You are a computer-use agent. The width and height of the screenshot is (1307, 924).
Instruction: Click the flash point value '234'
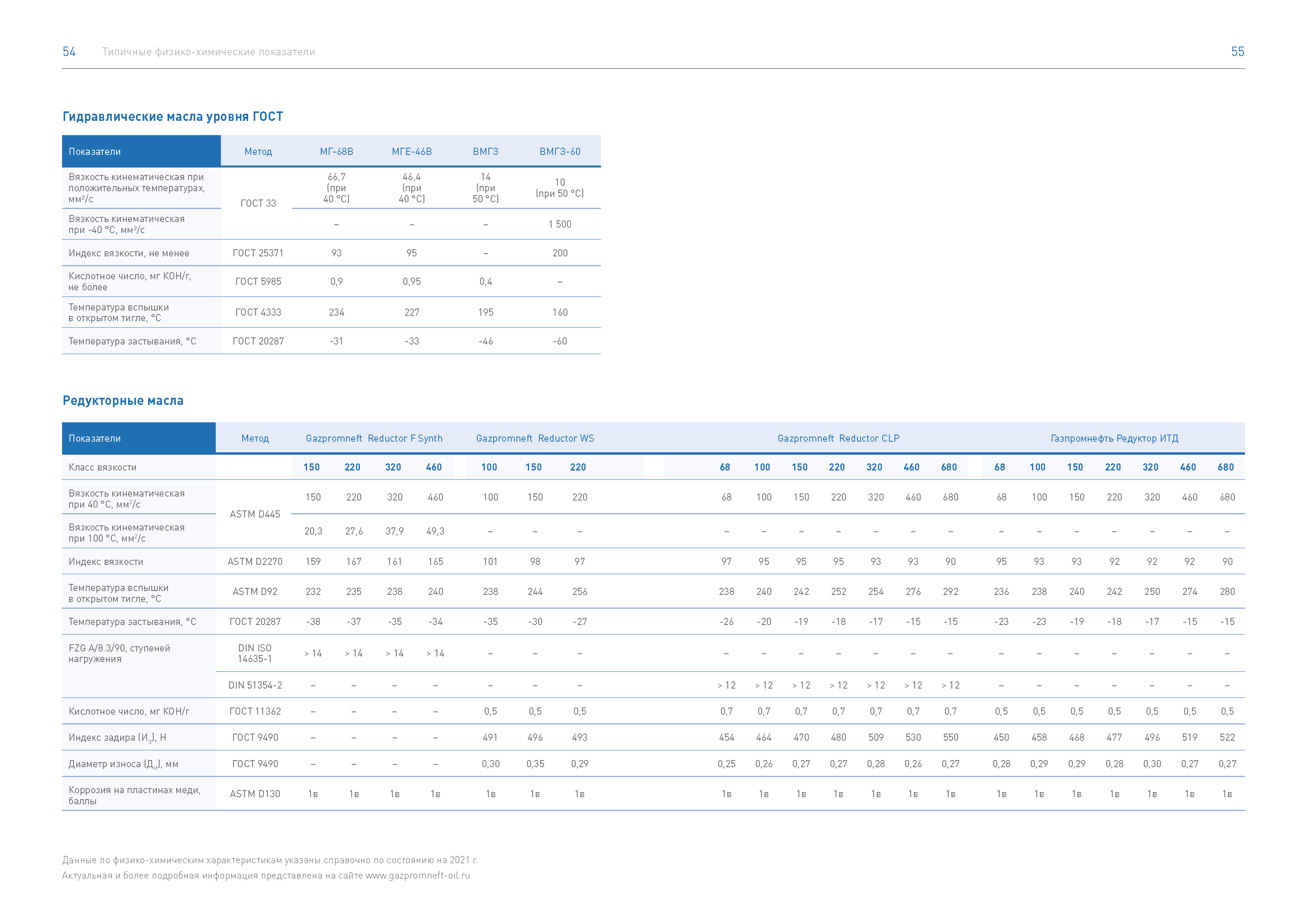(x=336, y=312)
